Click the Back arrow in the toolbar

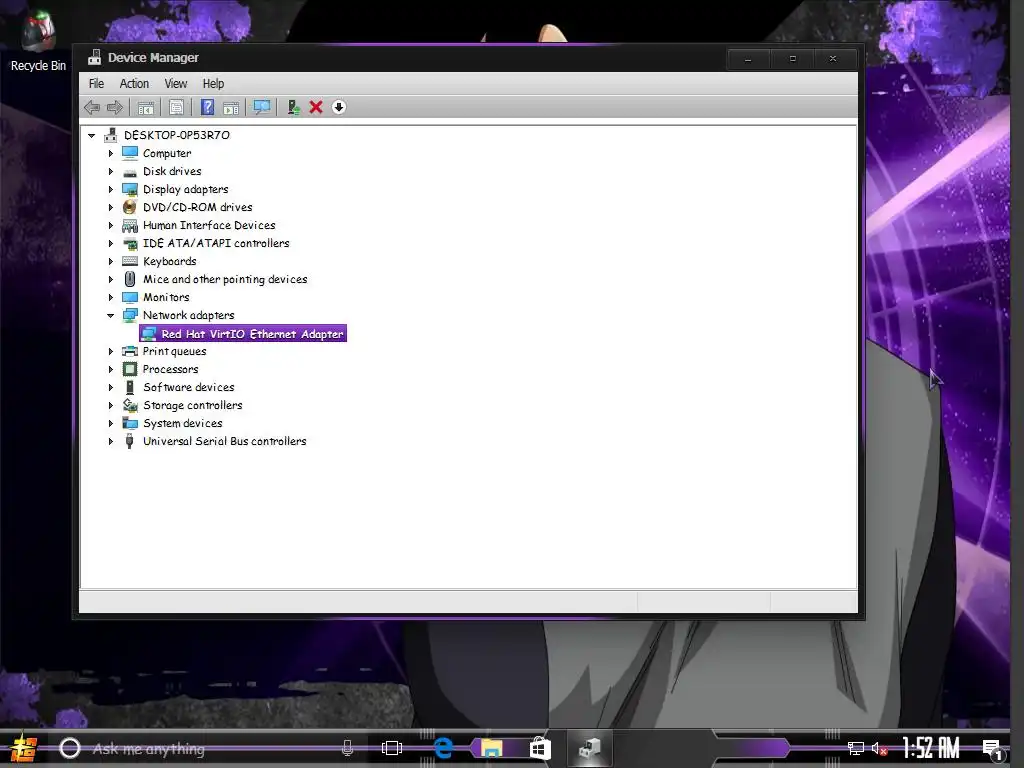click(x=92, y=107)
